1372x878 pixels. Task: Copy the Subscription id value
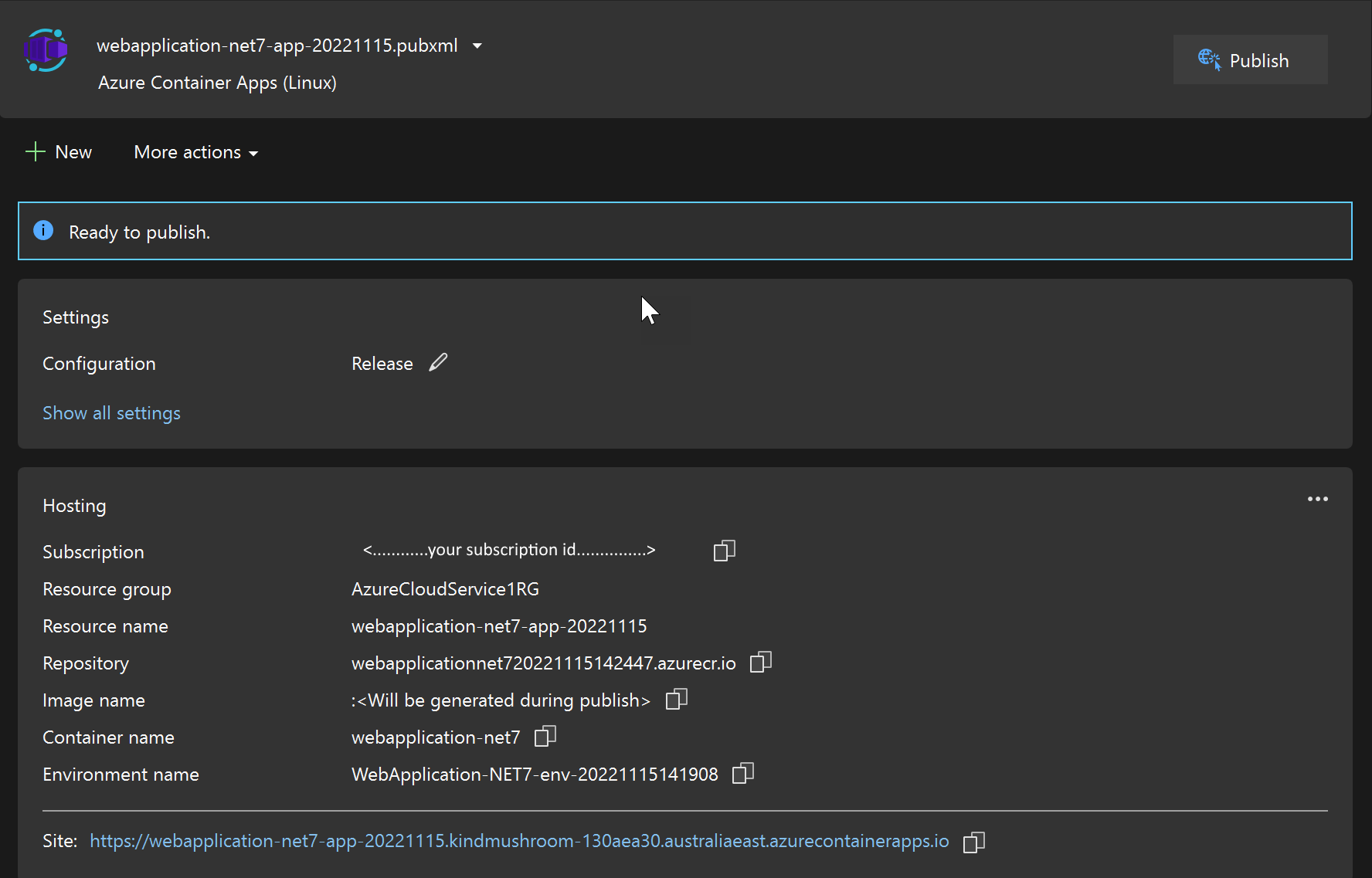click(724, 551)
